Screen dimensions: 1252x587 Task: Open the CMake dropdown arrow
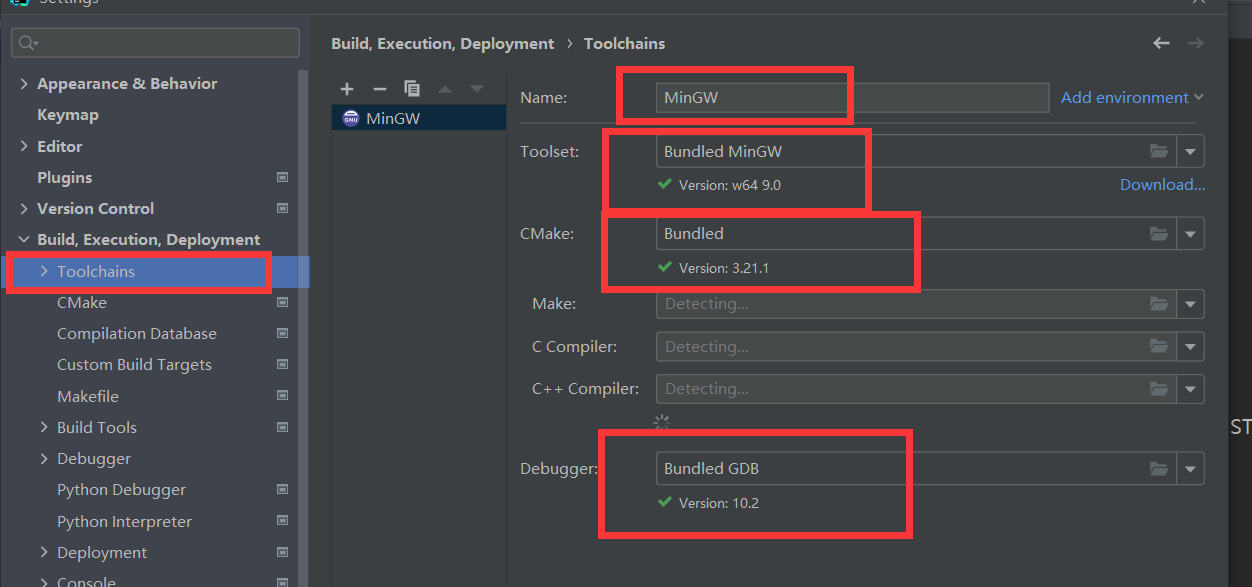pyautogui.click(x=1190, y=234)
